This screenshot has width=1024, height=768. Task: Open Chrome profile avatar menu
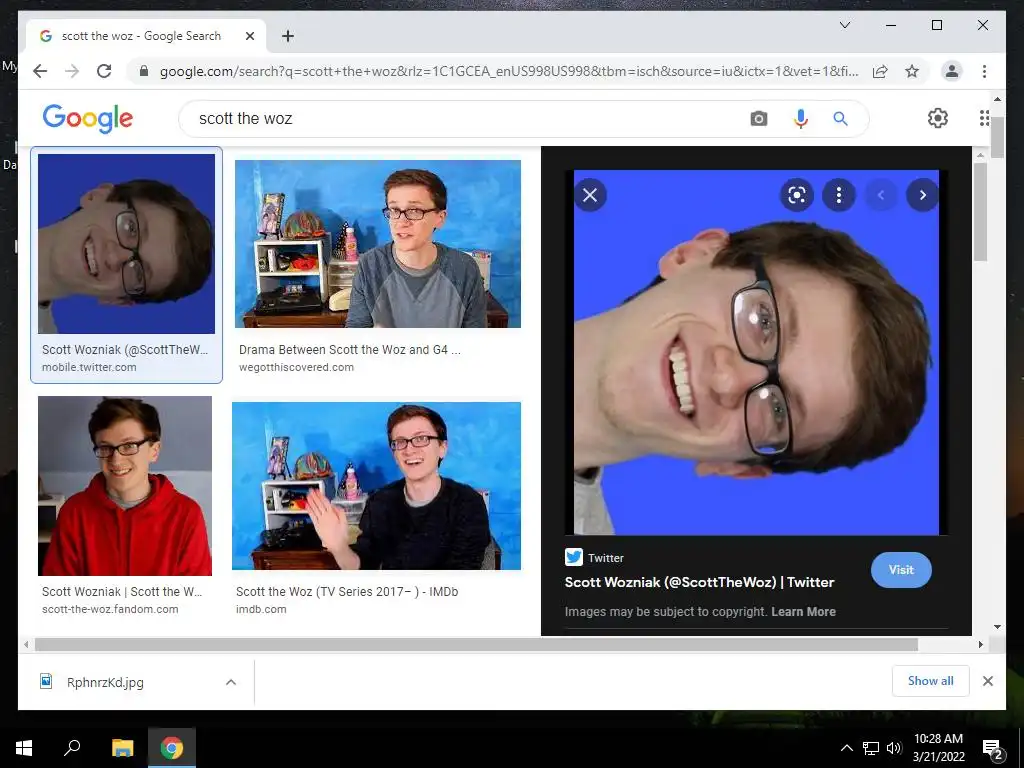pos(952,71)
